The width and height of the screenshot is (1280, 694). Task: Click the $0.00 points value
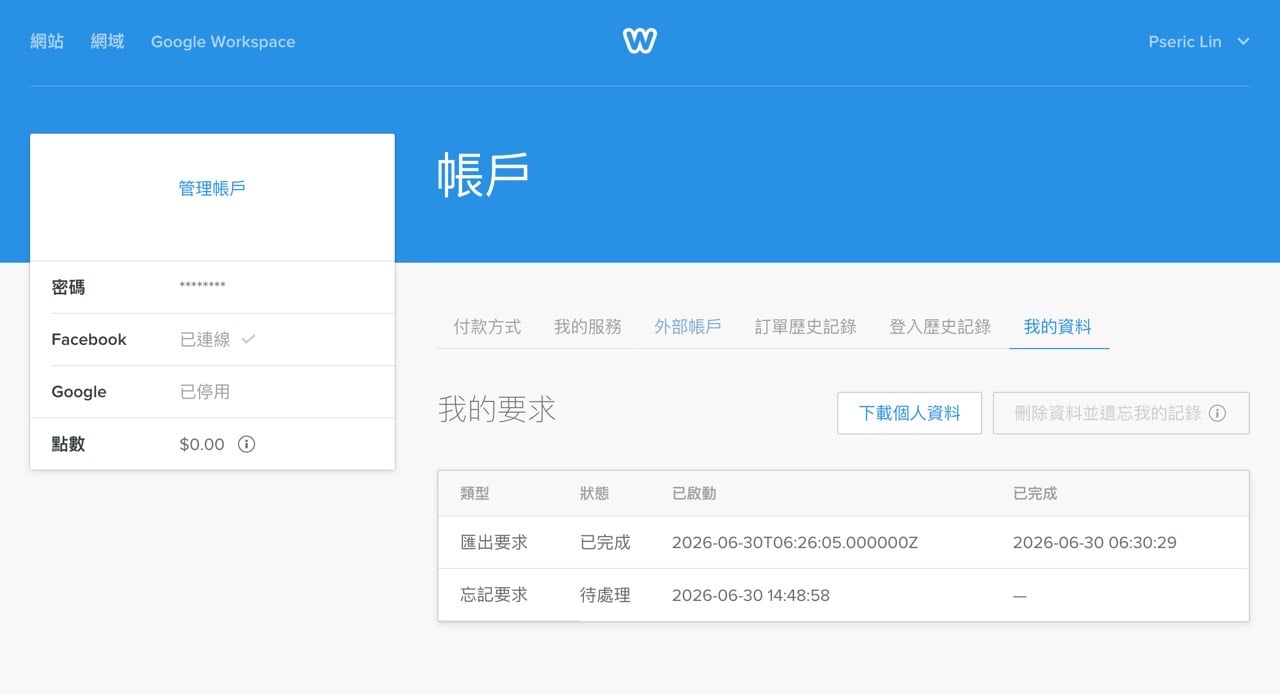coord(202,444)
